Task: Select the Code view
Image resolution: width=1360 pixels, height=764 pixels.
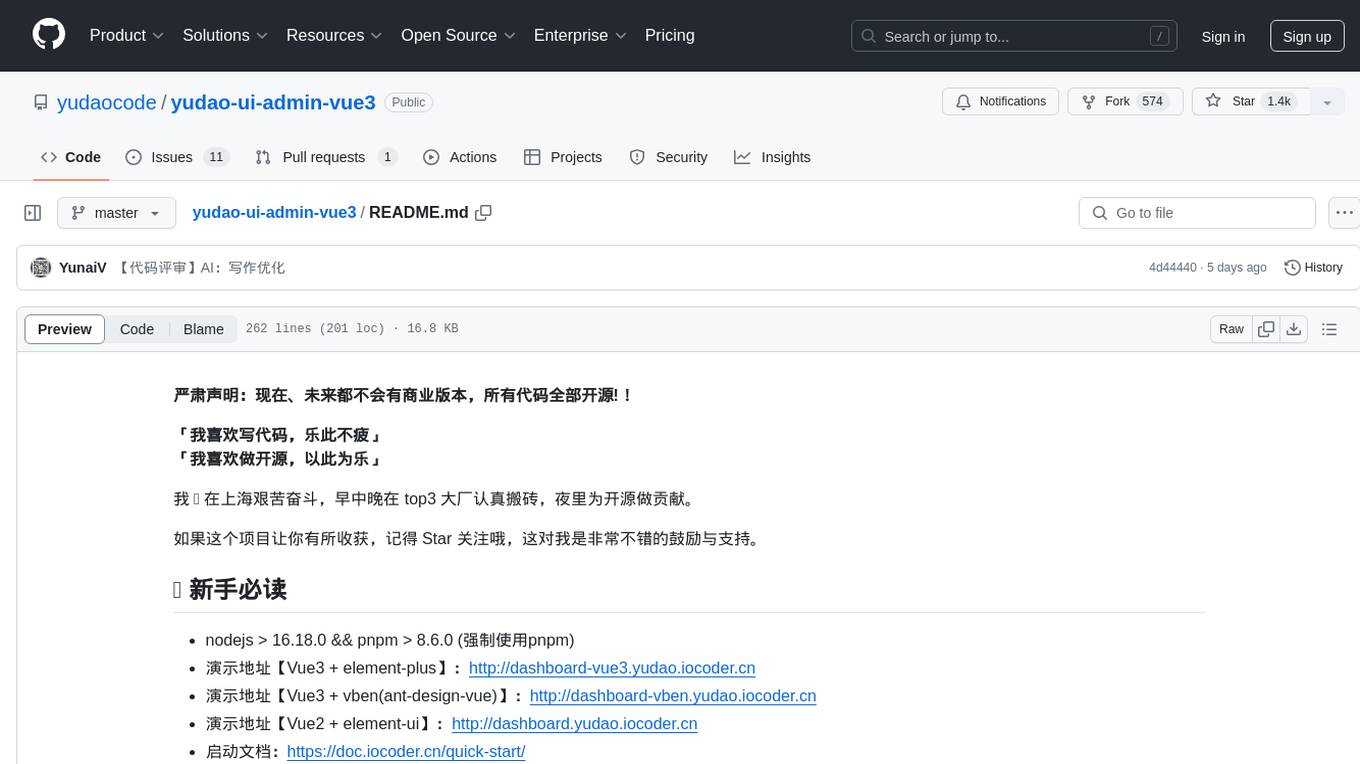Action: (x=137, y=329)
